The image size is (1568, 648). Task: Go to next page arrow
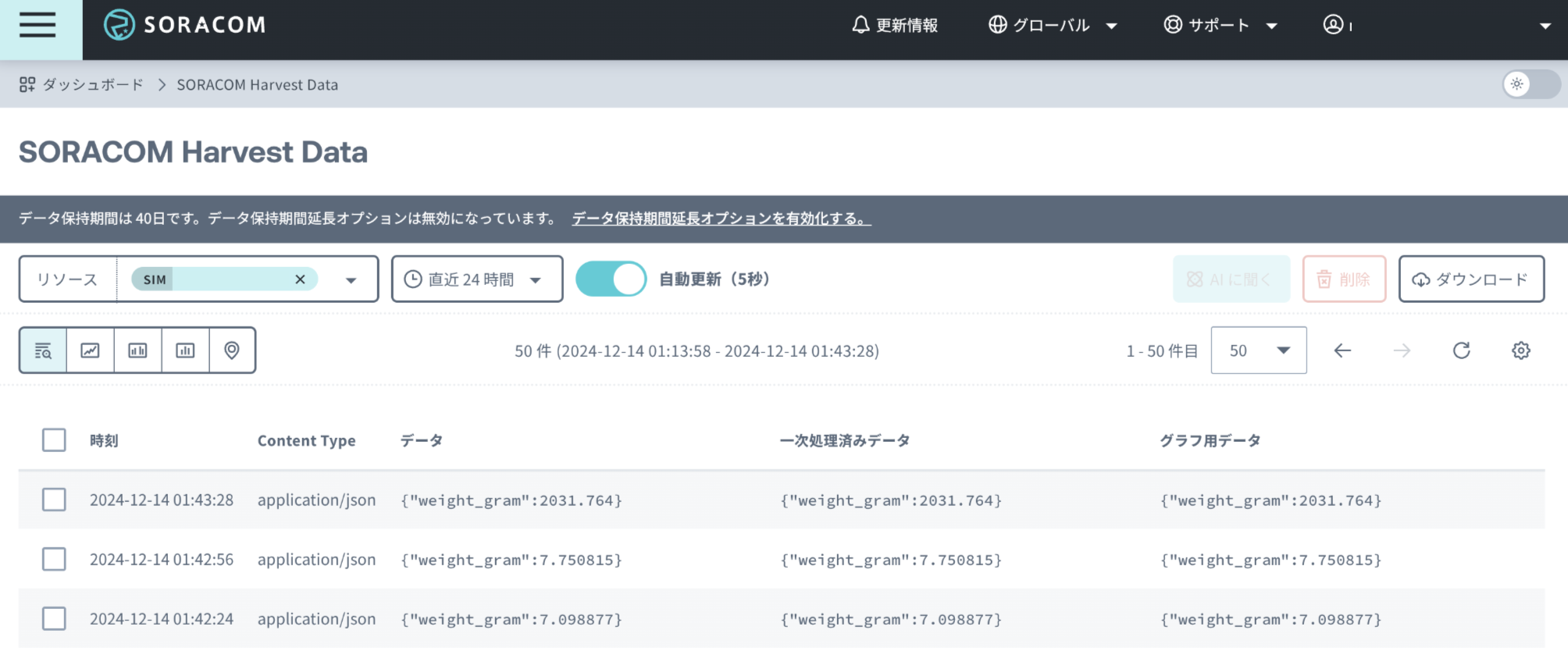1402,351
